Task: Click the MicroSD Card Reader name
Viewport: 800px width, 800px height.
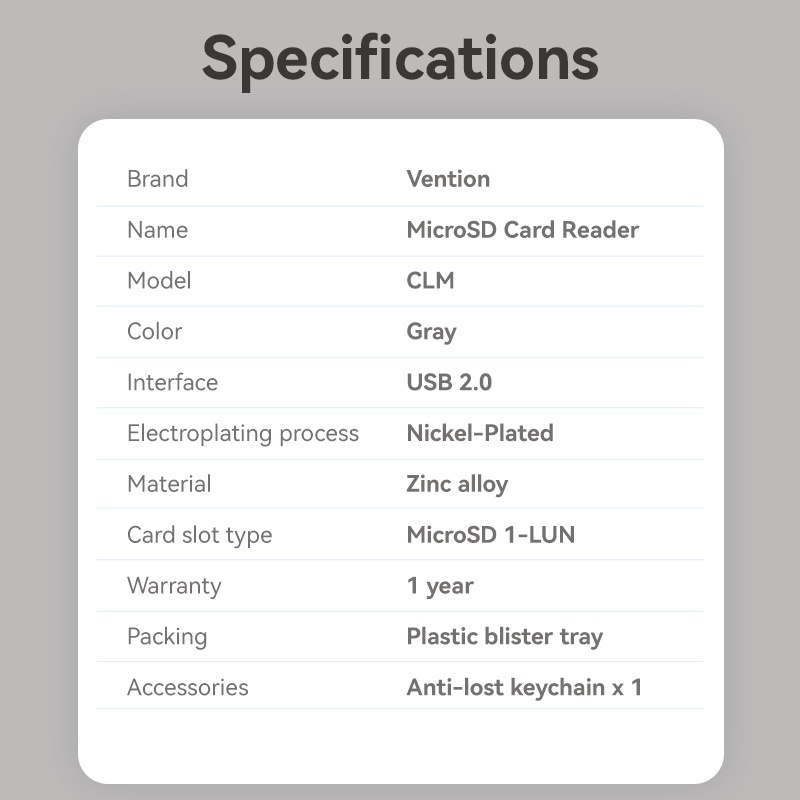Action: (x=522, y=230)
